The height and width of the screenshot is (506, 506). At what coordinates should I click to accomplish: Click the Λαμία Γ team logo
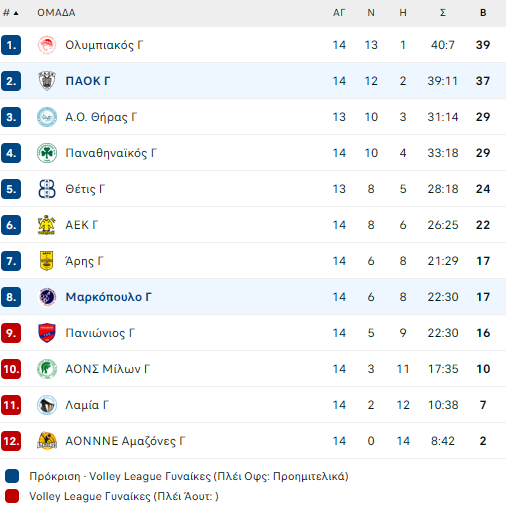47,405
